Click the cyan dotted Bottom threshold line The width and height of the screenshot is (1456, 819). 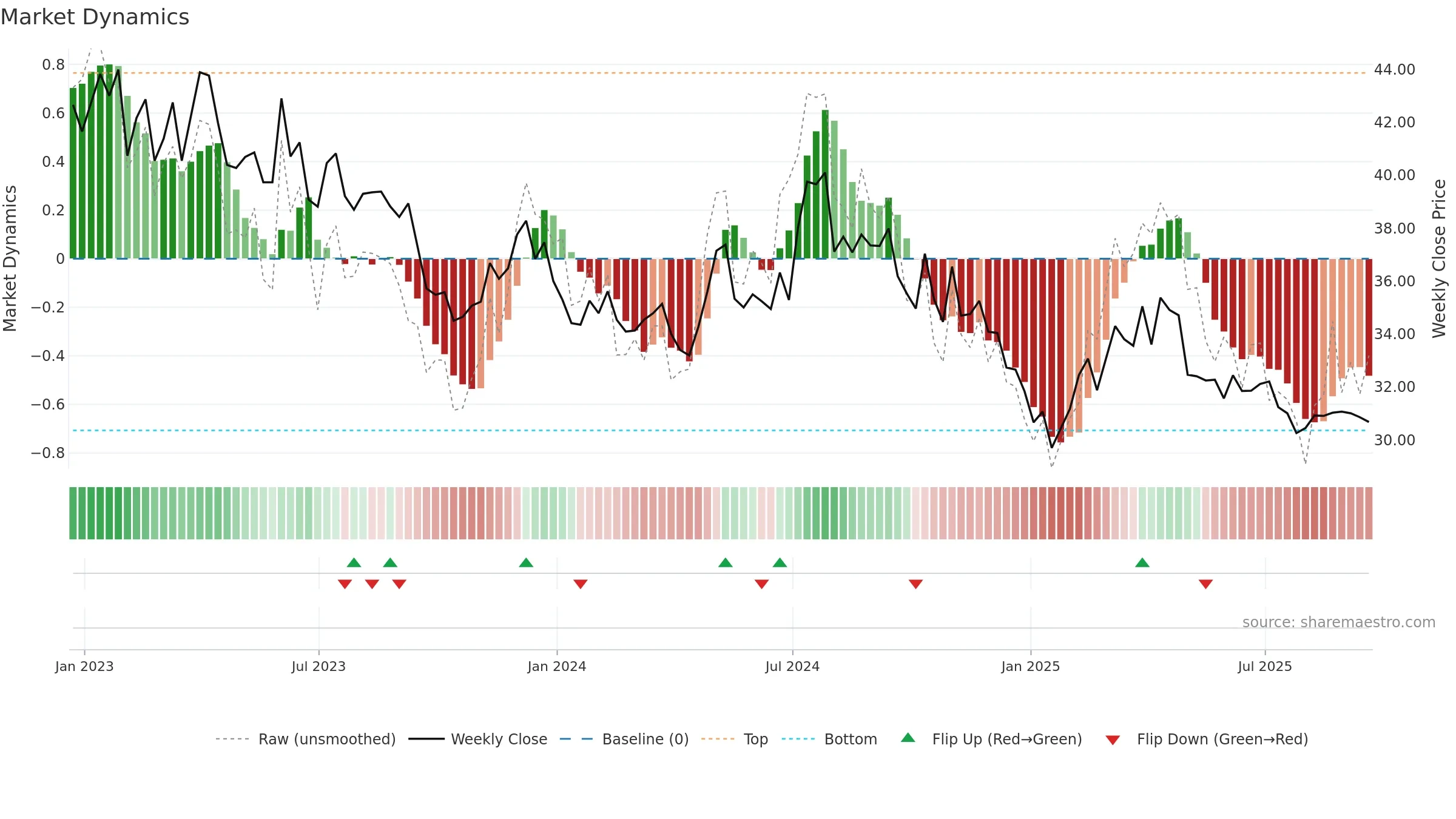pyautogui.click(x=722, y=430)
